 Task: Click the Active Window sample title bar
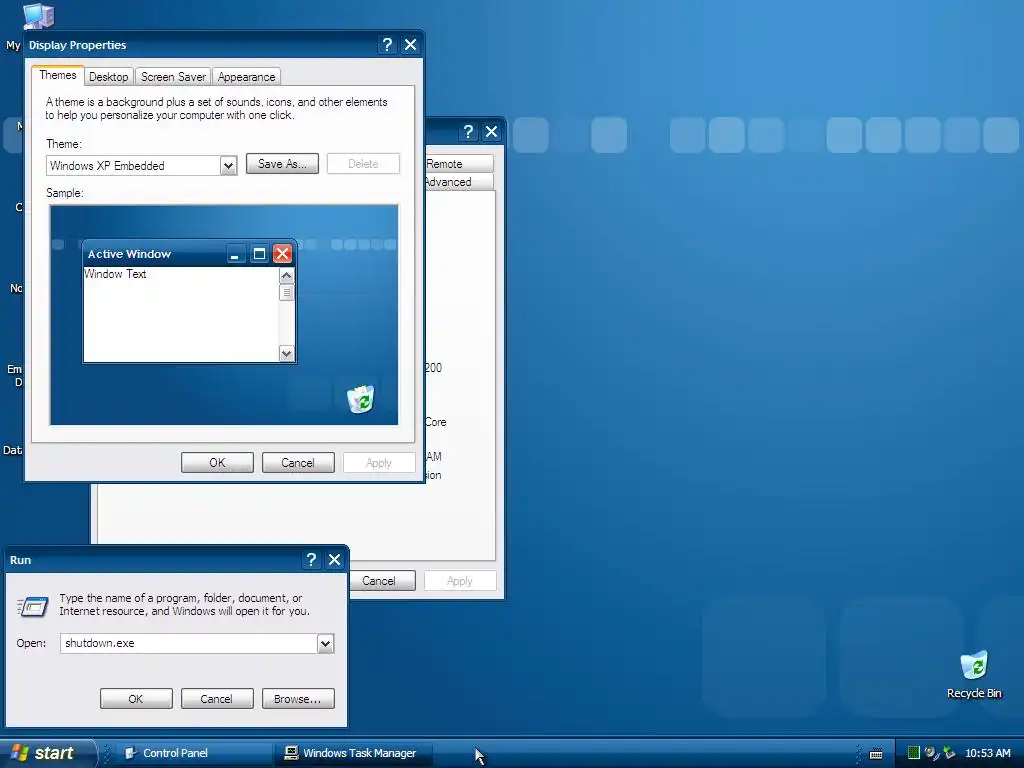coord(155,253)
